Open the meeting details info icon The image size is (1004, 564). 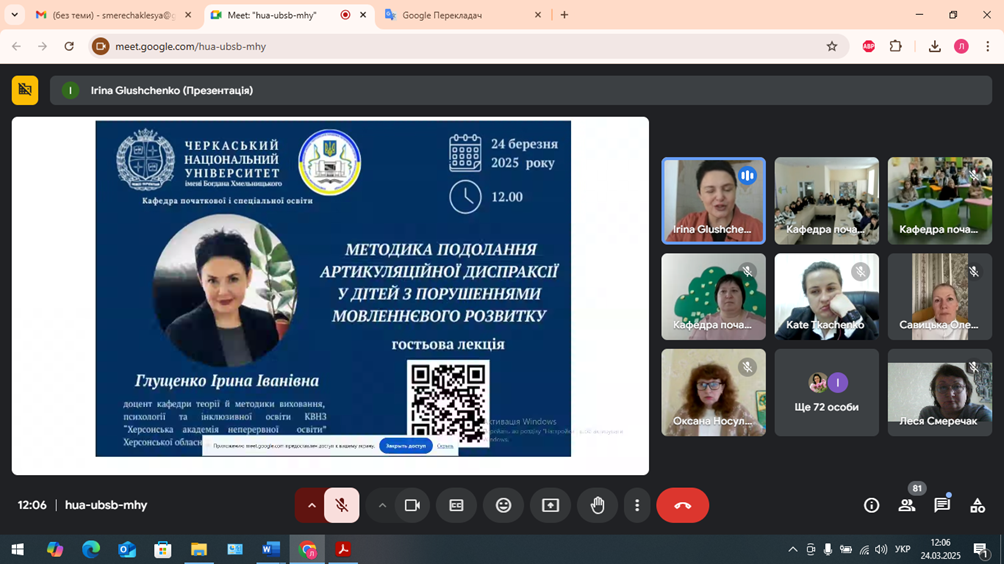tap(871, 506)
